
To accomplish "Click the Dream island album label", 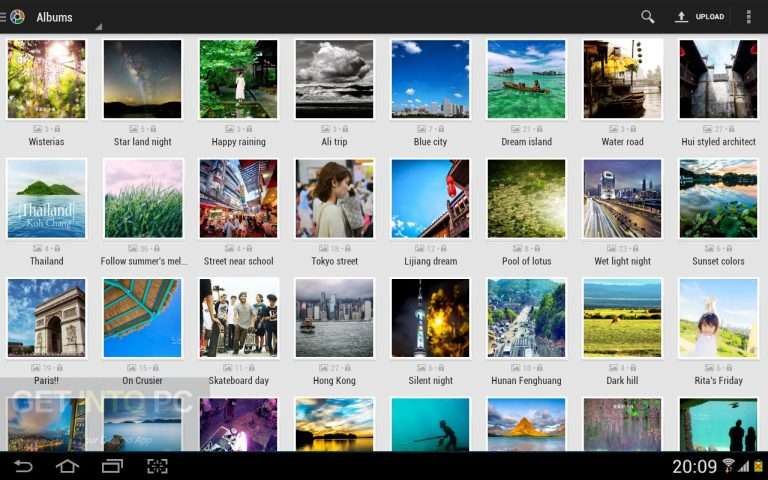I will pyautogui.click(x=527, y=142).
